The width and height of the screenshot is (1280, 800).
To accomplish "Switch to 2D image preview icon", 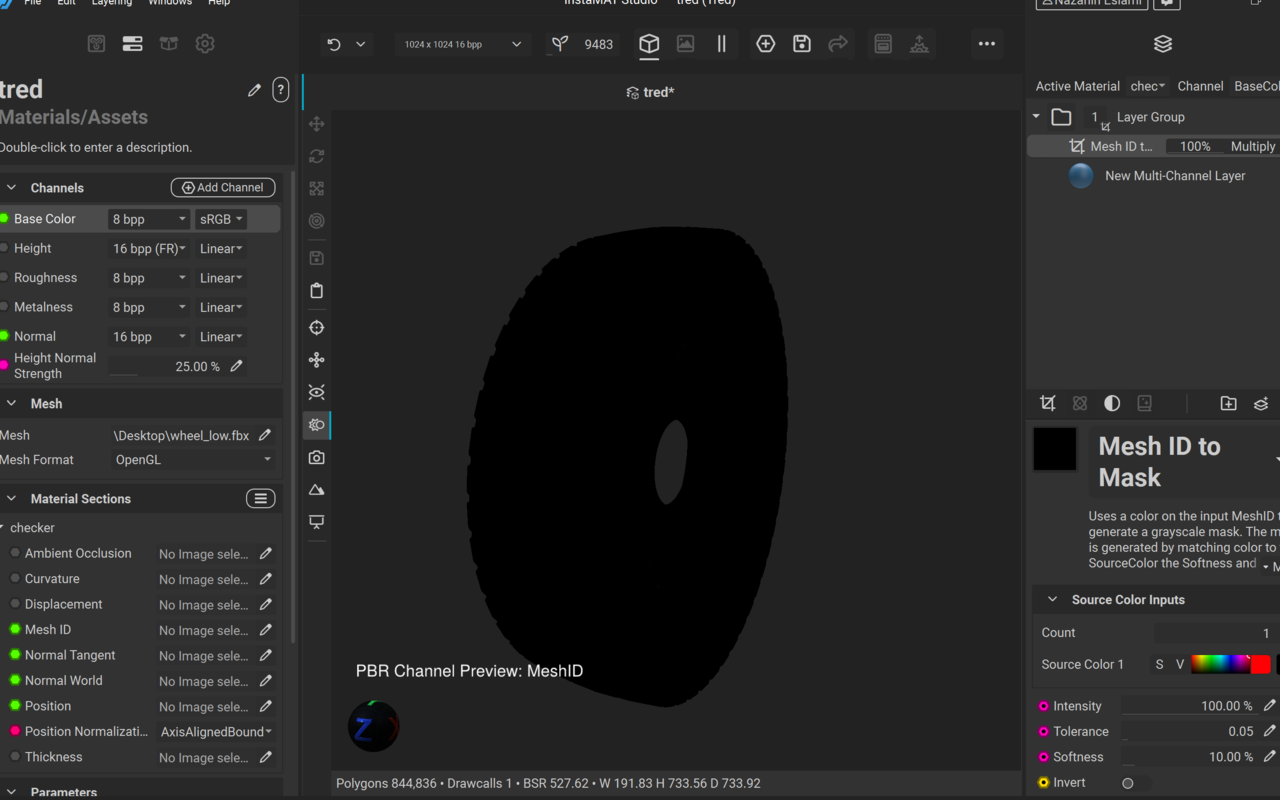I will tap(685, 44).
